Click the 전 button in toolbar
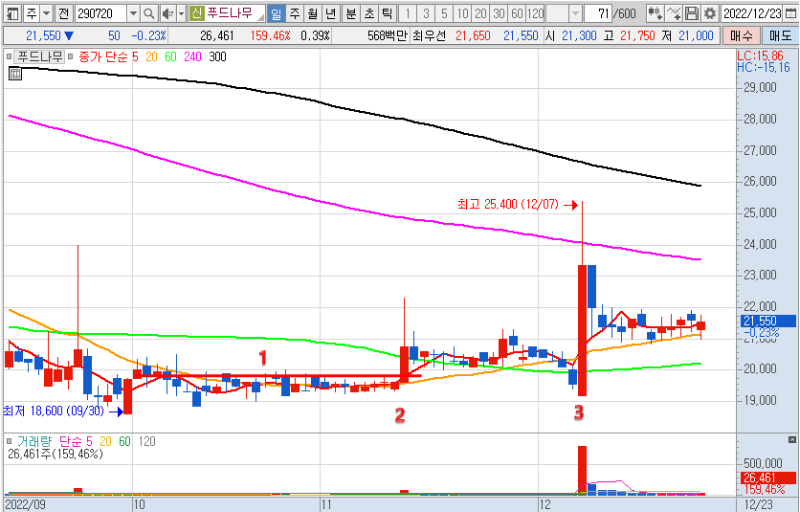Viewport: 800px width, 512px height. click(x=63, y=13)
